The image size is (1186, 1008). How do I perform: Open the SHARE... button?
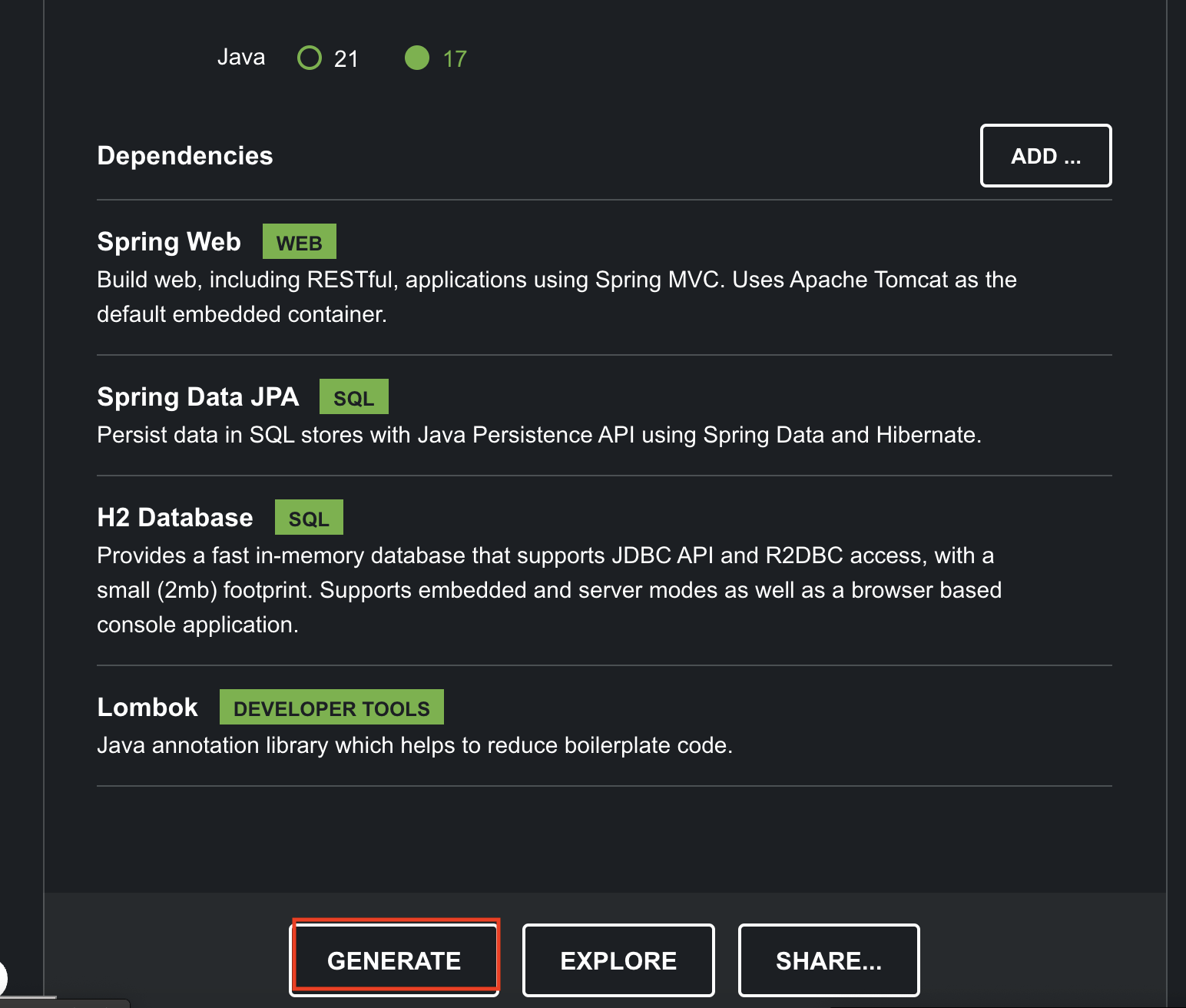pos(829,960)
